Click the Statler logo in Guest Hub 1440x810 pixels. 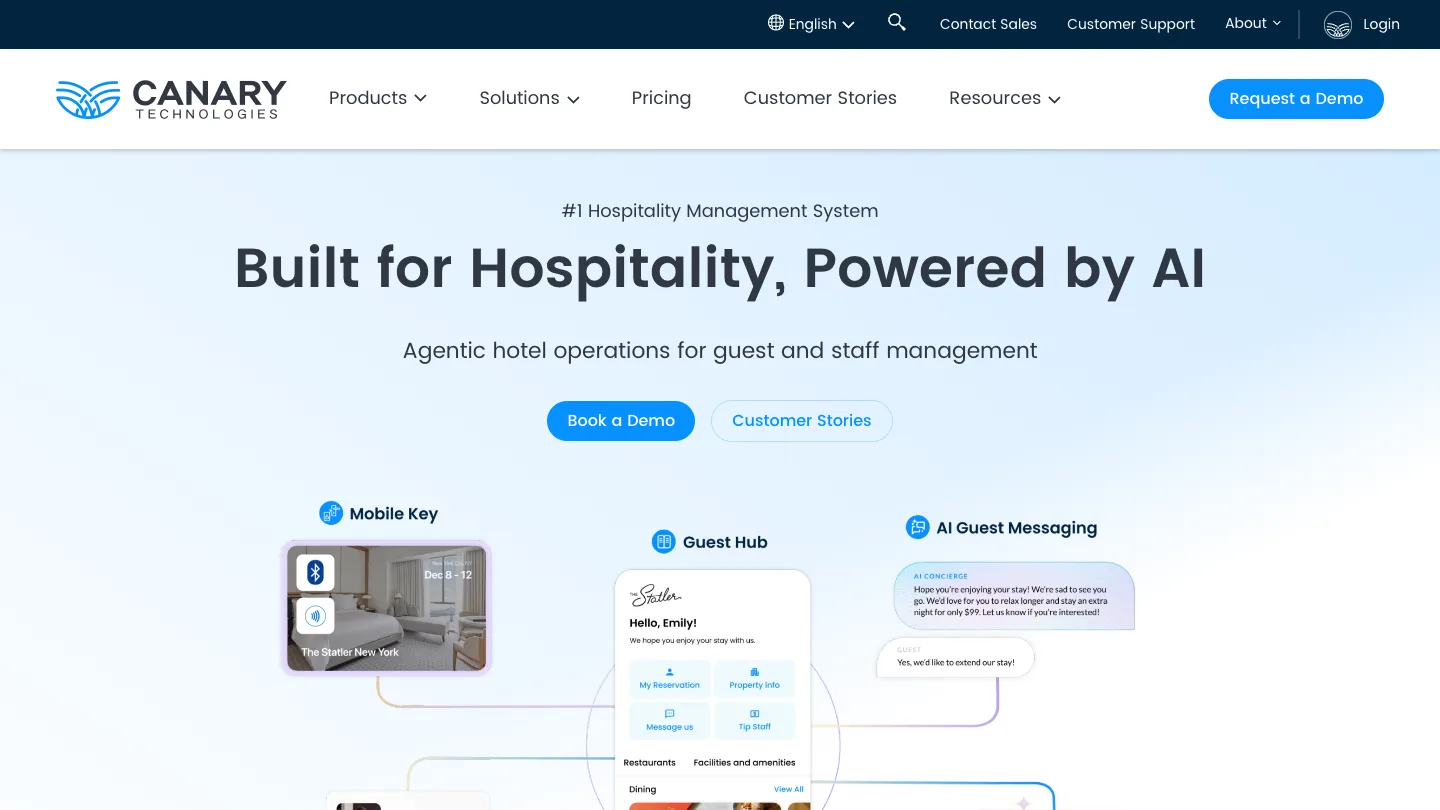(655, 596)
